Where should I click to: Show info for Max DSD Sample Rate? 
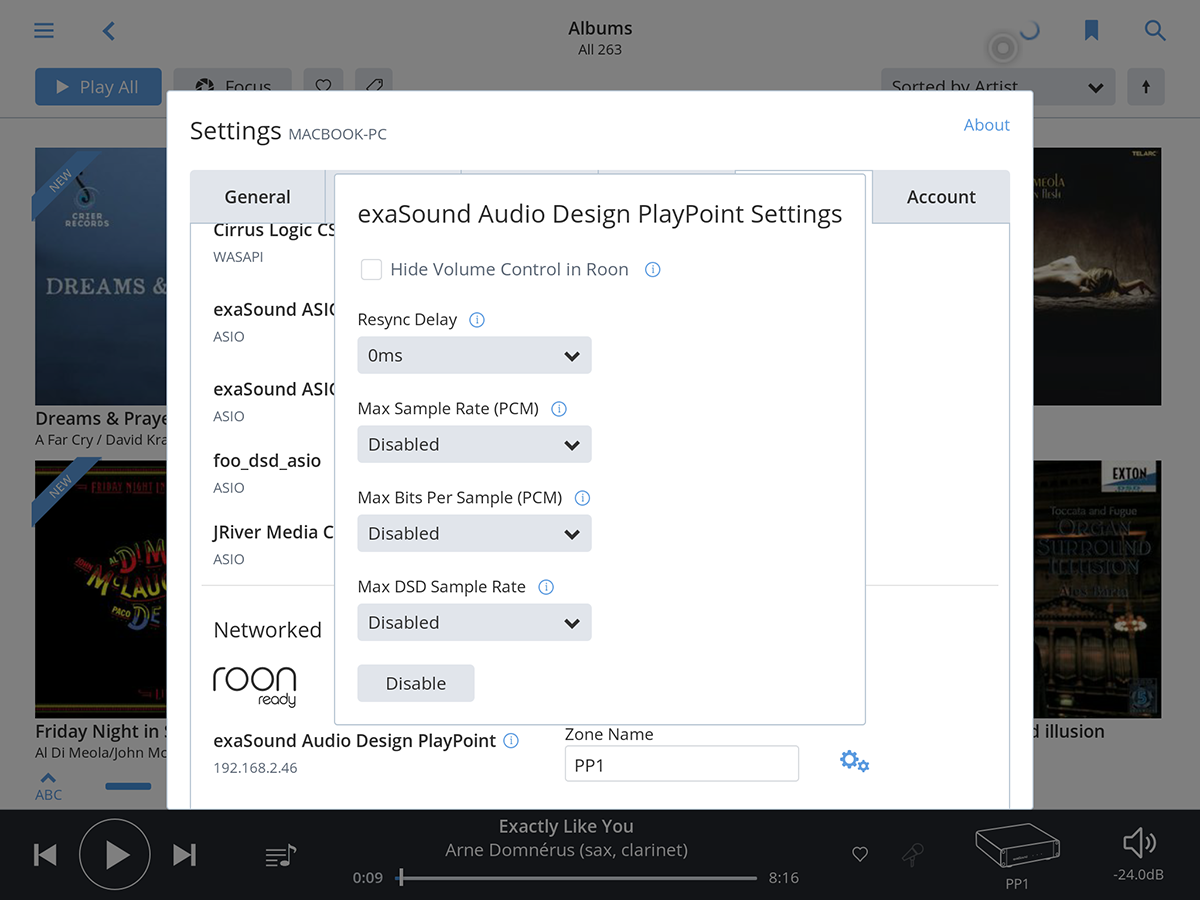coord(546,587)
